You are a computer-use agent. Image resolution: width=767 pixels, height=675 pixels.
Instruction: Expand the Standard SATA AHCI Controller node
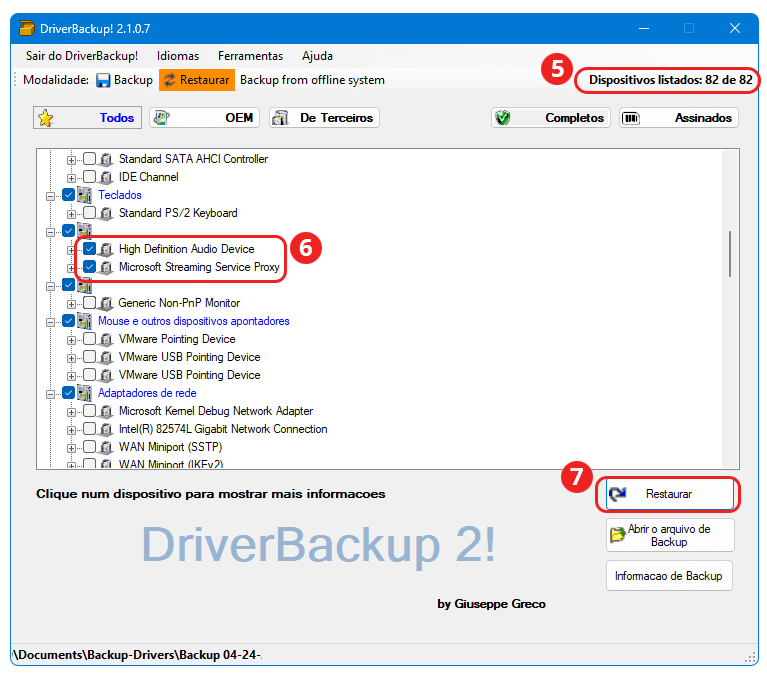point(71,160)
